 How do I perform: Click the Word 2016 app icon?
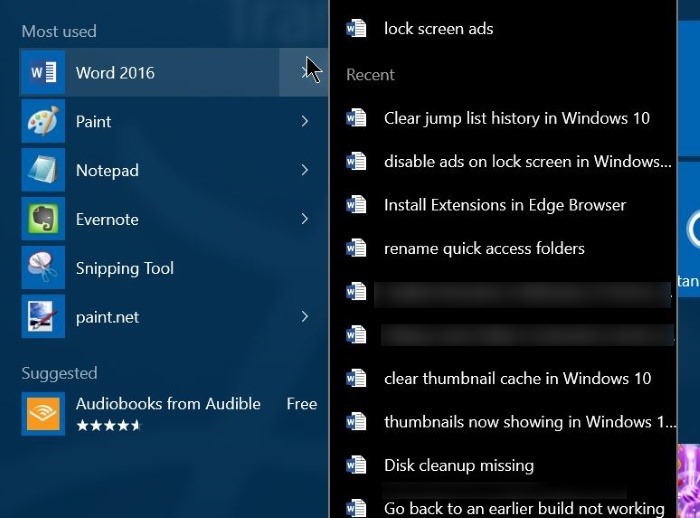(43, 72)
